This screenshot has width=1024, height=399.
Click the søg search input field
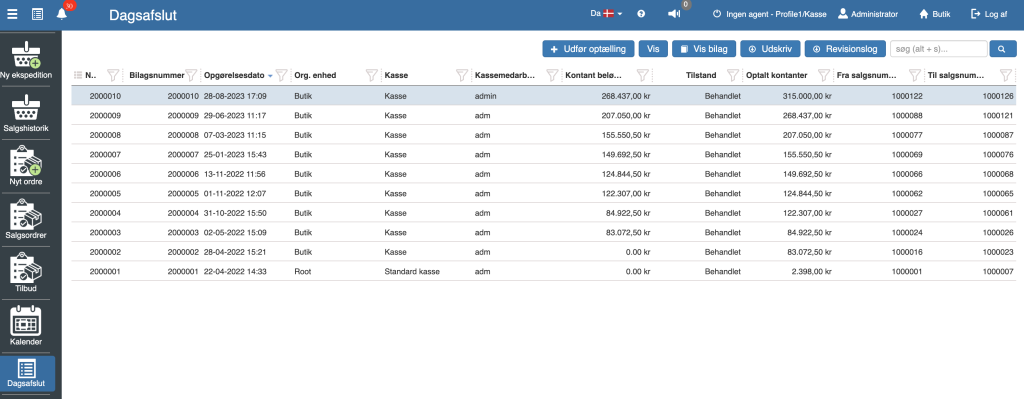pyautogui.click(x=938, y=48)
